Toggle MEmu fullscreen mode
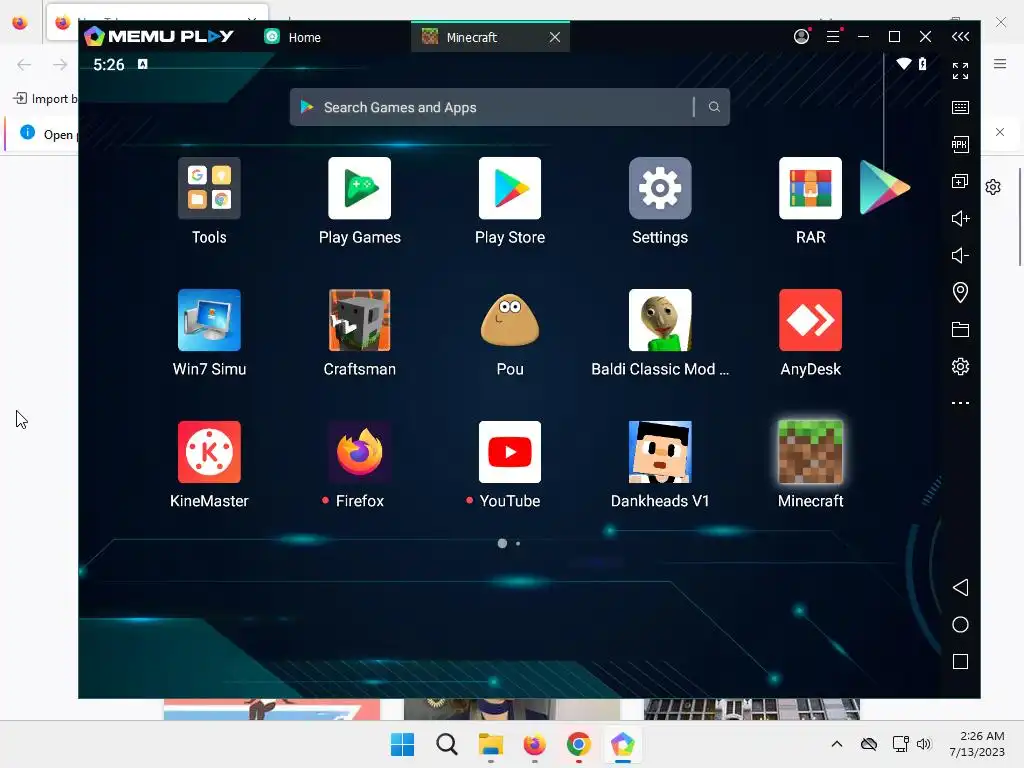 [960, 71]
